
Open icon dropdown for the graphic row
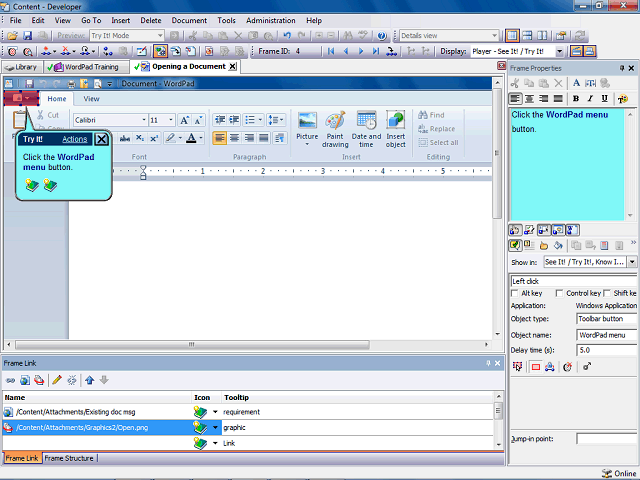215,428
